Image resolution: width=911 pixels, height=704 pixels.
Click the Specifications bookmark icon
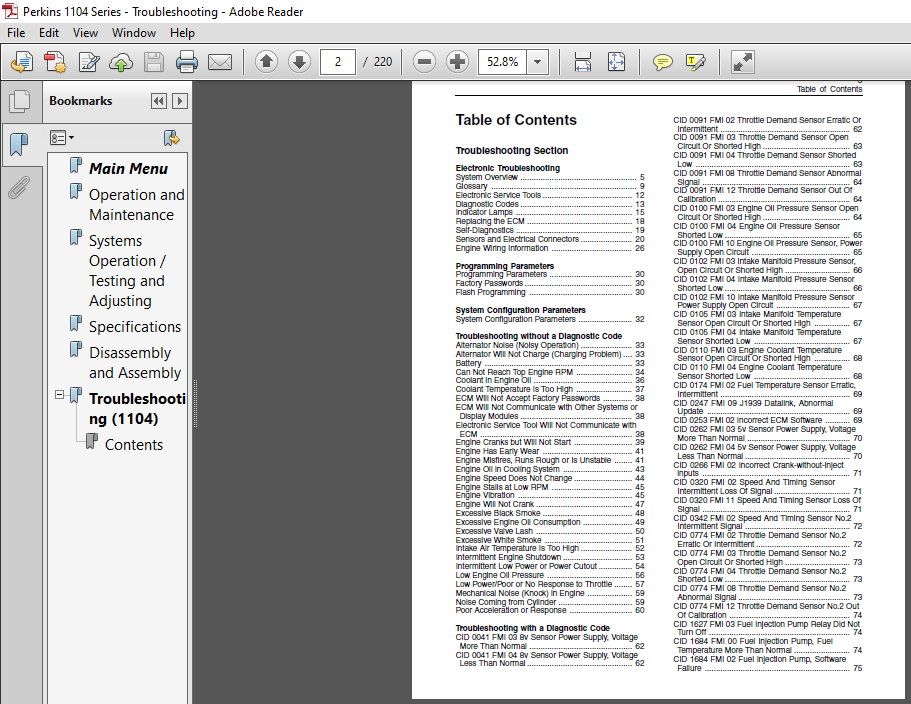(x=76, y=324)
